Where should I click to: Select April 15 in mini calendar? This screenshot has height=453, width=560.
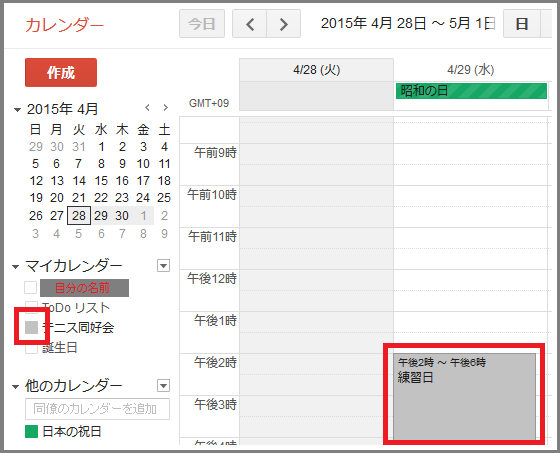(x=101, y=181)
